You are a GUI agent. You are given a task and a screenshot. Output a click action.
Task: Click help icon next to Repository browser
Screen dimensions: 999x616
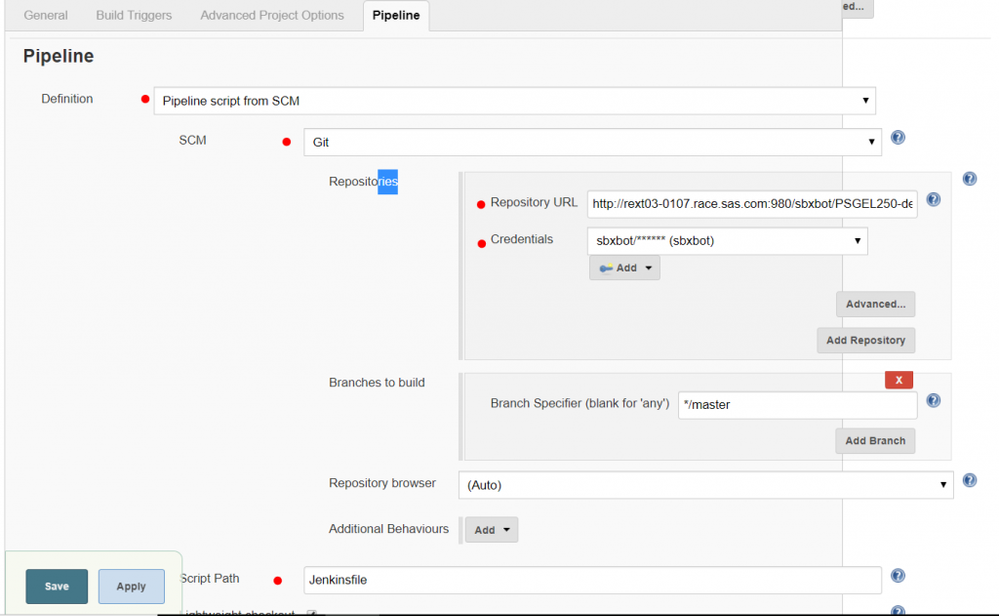(969, 481)
